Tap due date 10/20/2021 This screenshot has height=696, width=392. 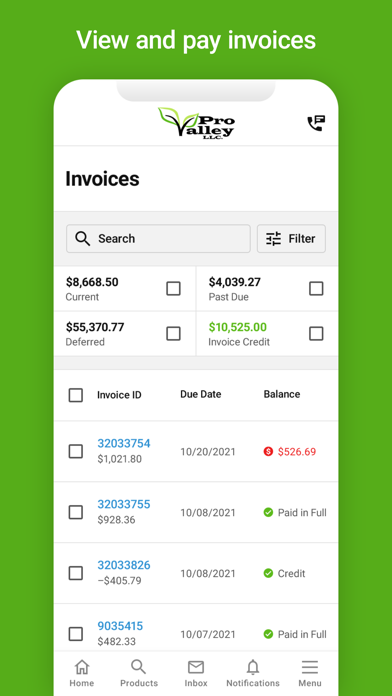208,452
